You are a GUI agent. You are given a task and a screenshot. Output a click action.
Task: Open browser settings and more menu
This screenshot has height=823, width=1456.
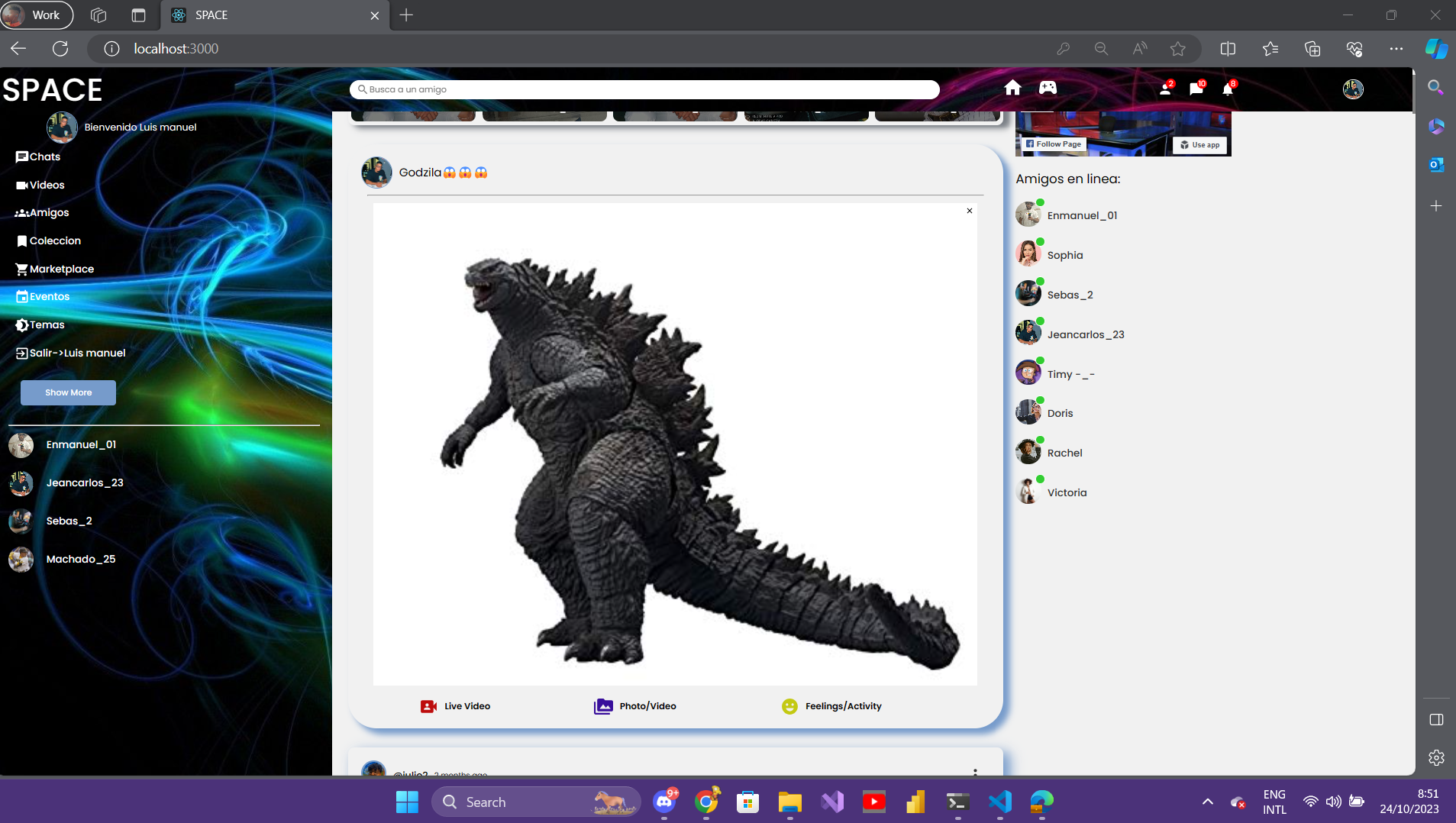click(x=1396, y=48)
